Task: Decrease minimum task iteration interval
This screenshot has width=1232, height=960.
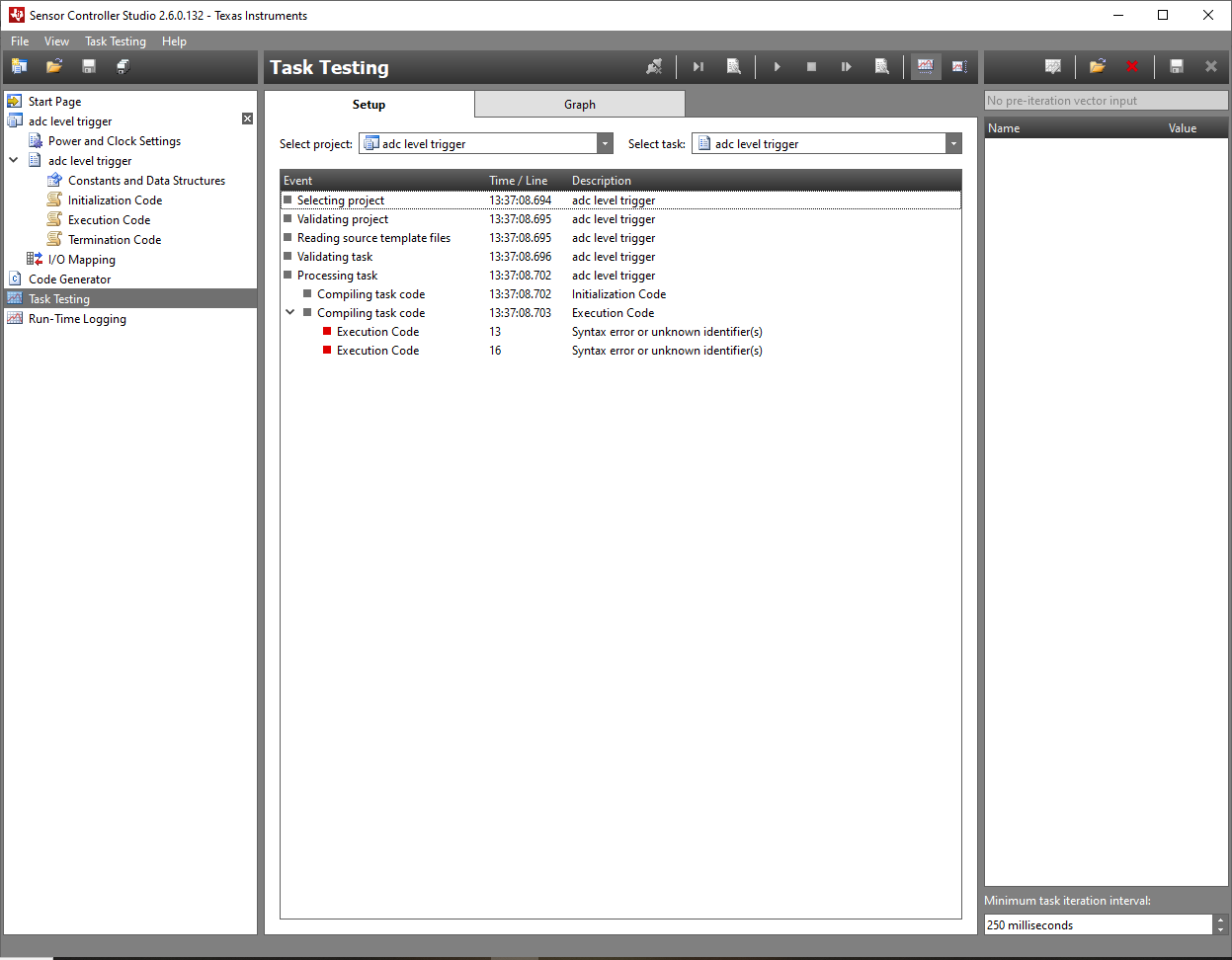Action: pos(1220,930)
